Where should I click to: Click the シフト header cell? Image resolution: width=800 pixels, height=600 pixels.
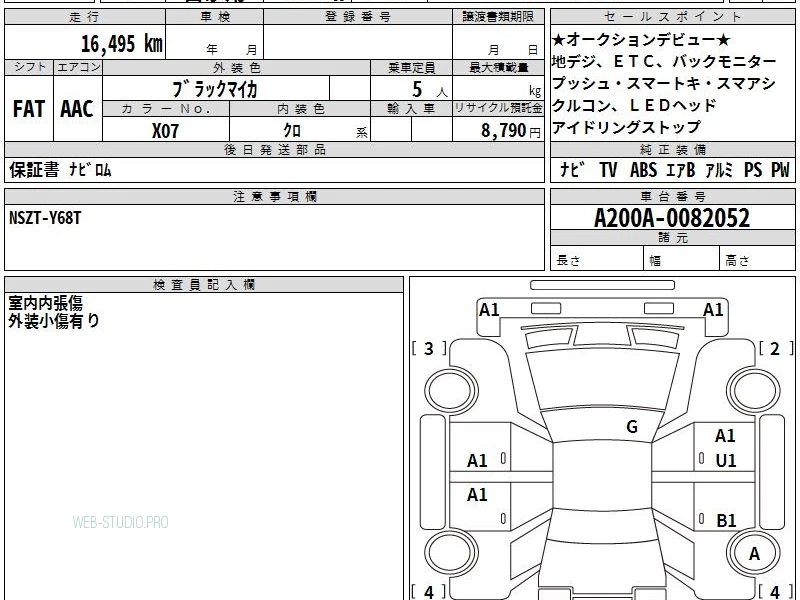(x=30, y=67)
